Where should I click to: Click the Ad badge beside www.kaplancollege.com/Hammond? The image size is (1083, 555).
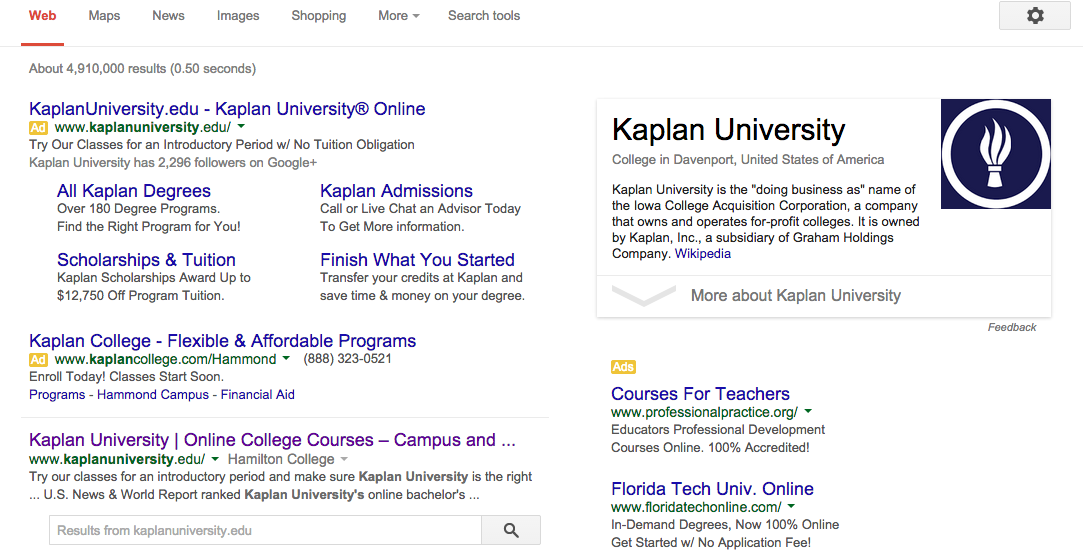pos(38,359)
